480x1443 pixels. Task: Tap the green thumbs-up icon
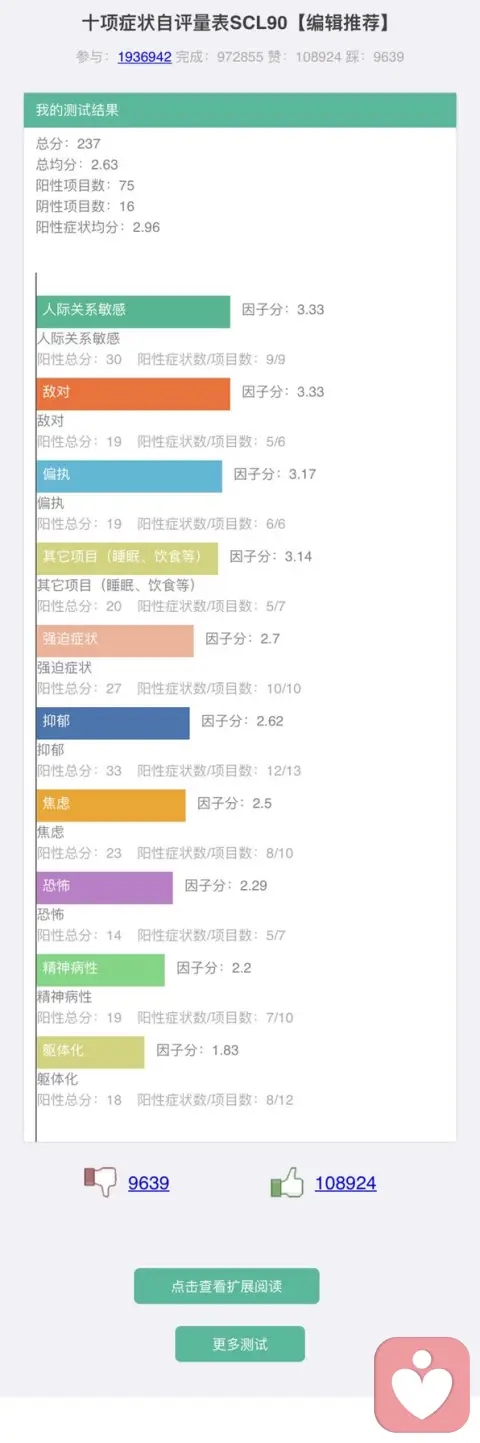(287, 1183)
